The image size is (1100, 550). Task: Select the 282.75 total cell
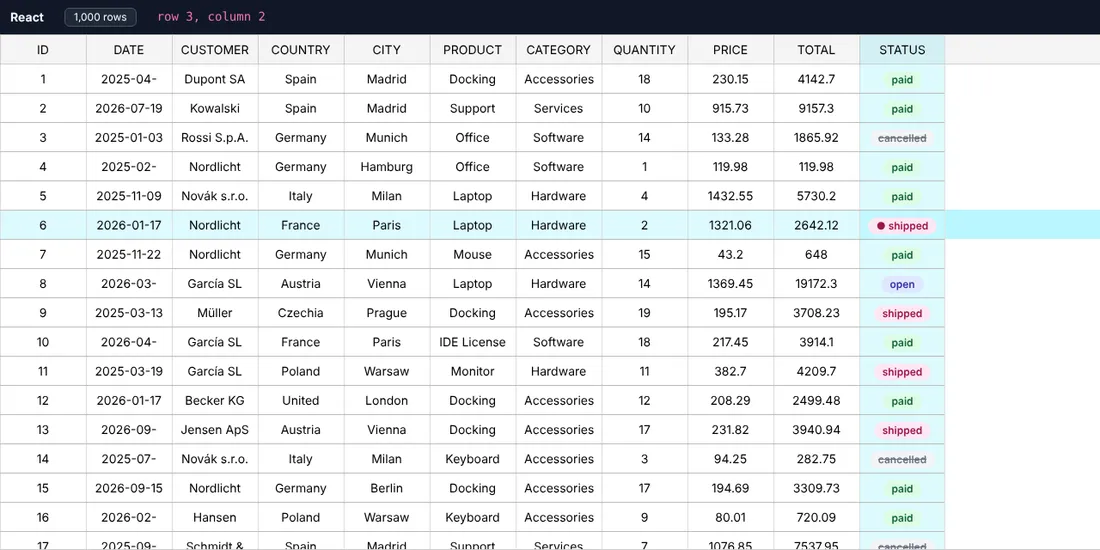coord(817,460)
